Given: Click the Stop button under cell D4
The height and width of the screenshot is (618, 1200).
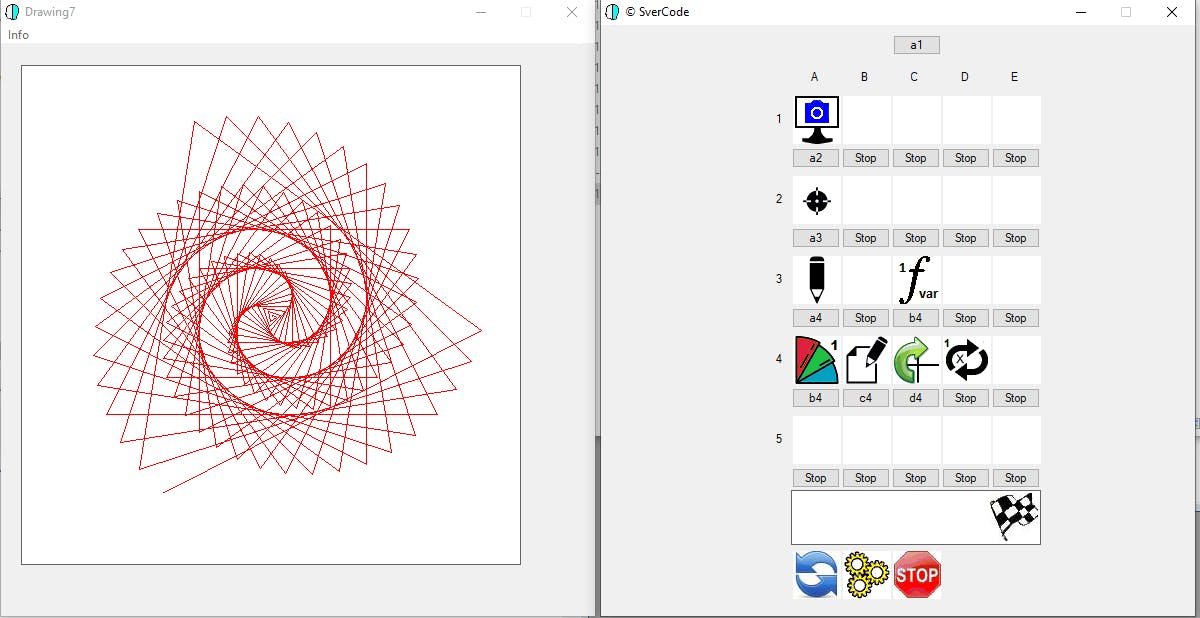Looking at the screenshot, I should click(966, 398).
